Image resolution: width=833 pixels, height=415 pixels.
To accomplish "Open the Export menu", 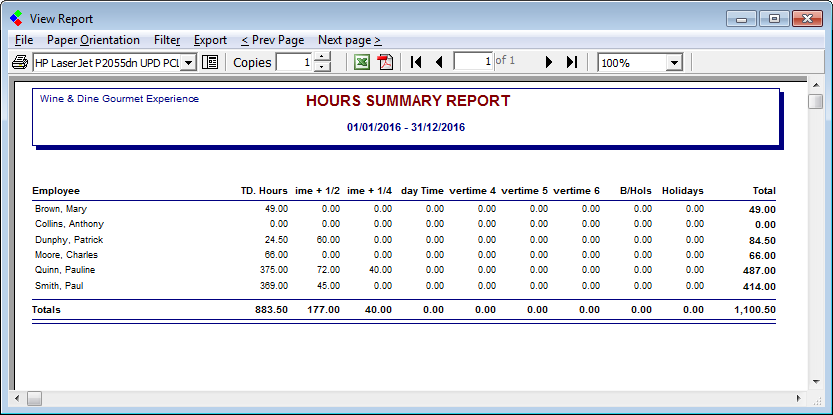I will 210,40.
